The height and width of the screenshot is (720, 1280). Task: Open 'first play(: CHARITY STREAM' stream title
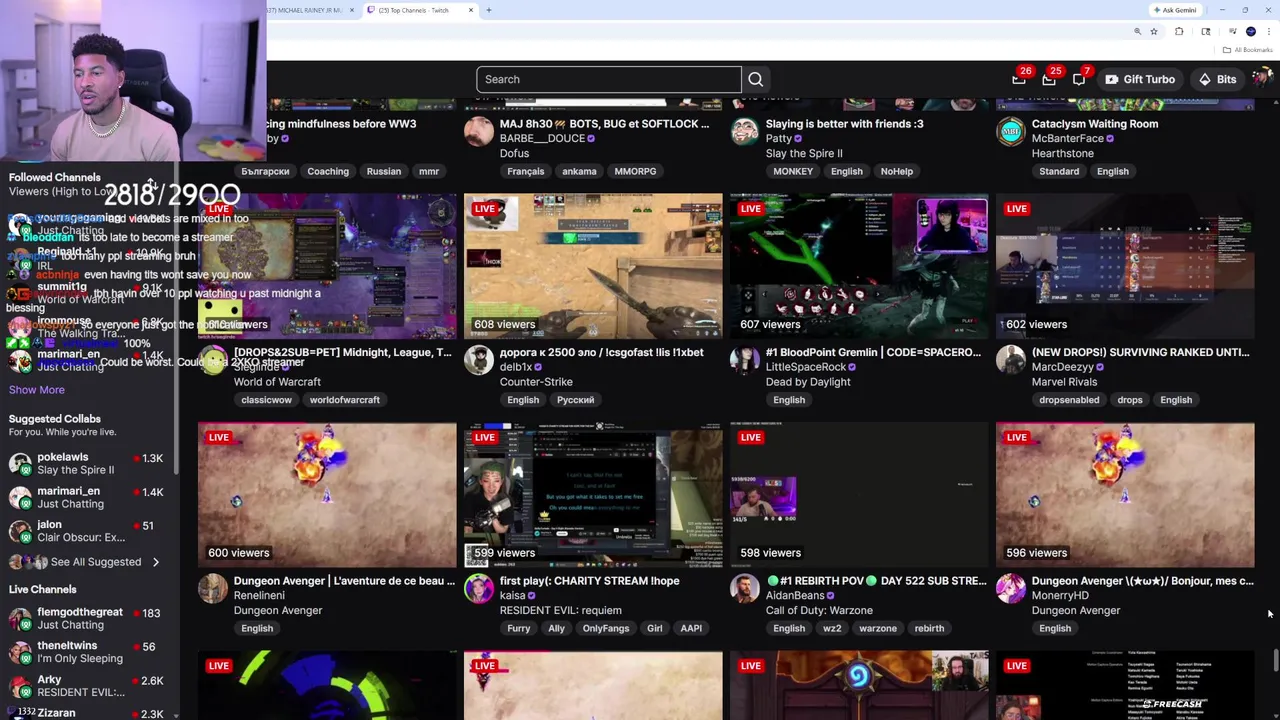[590, 581]
